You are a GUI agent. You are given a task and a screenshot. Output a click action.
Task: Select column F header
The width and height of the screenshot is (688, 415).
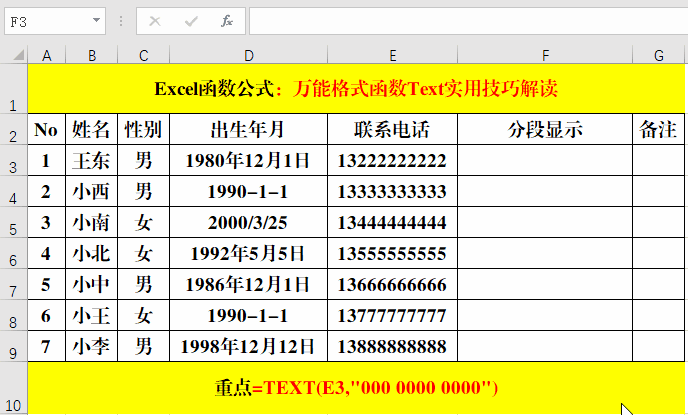pos(545,56)
